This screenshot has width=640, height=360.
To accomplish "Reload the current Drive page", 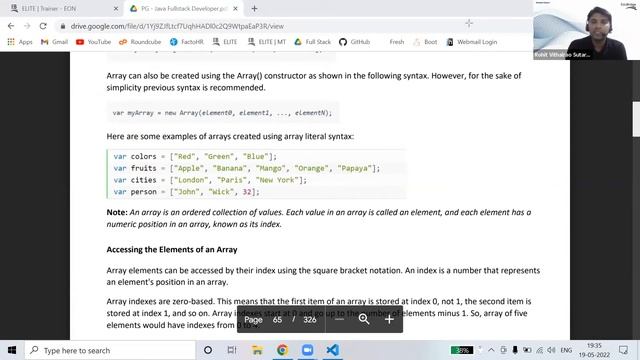I will 43,26.
